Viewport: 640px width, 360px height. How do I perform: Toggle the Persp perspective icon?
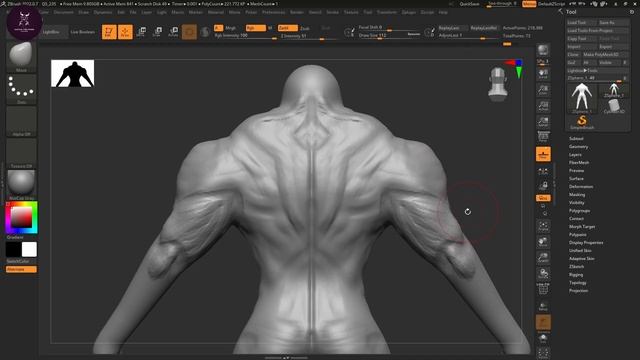(x=543, y=137)
